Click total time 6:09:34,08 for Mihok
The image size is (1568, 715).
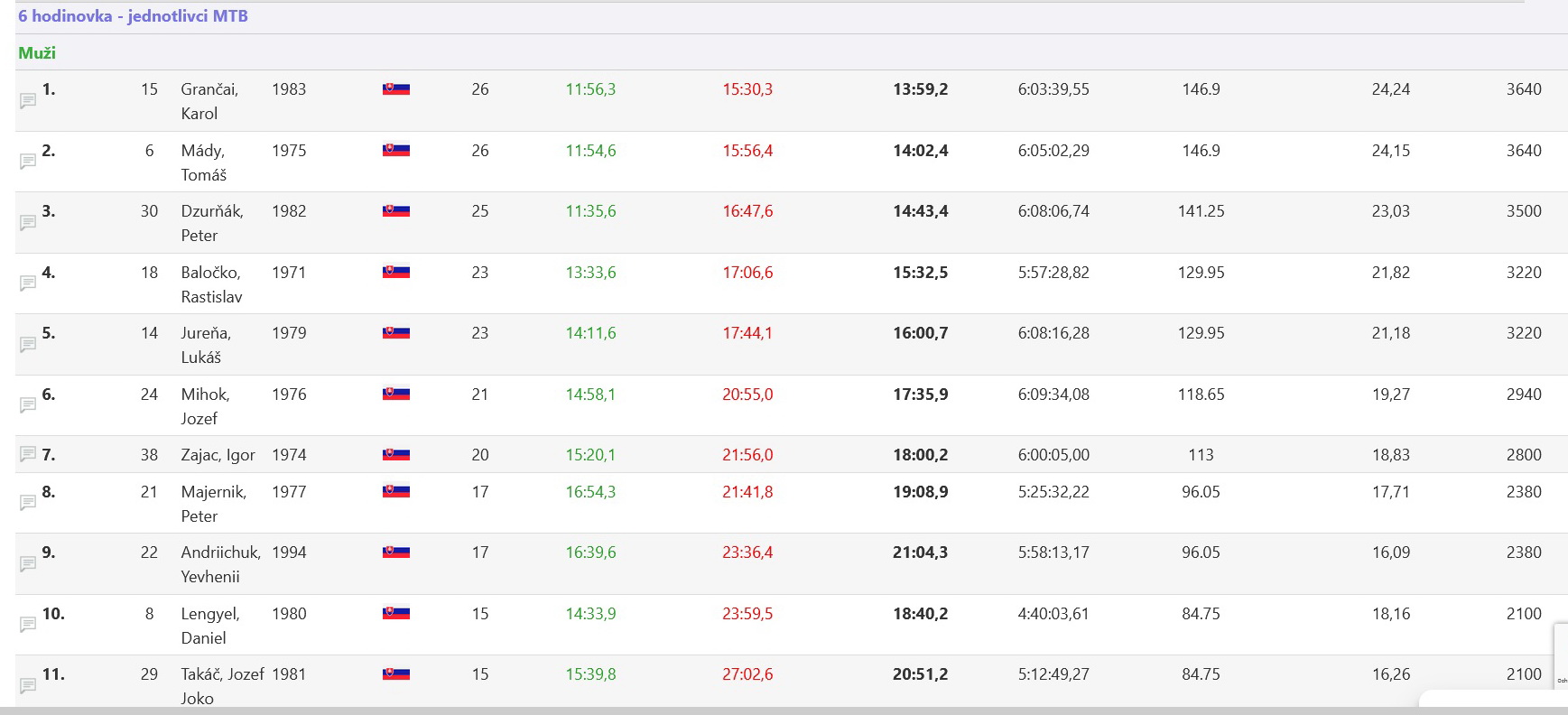click(x=1053, y=395)
